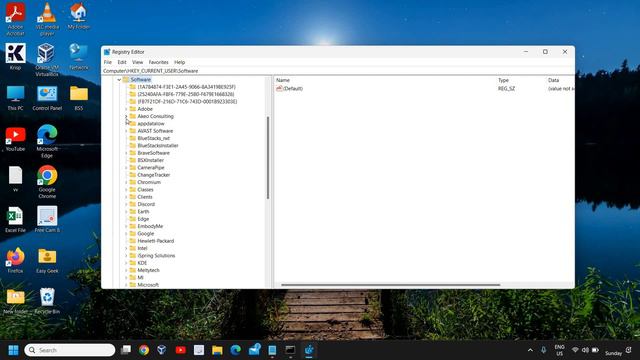640x360 pixels.
Task: Open YouTube desktop shortcut
Action: coord(16,138)
